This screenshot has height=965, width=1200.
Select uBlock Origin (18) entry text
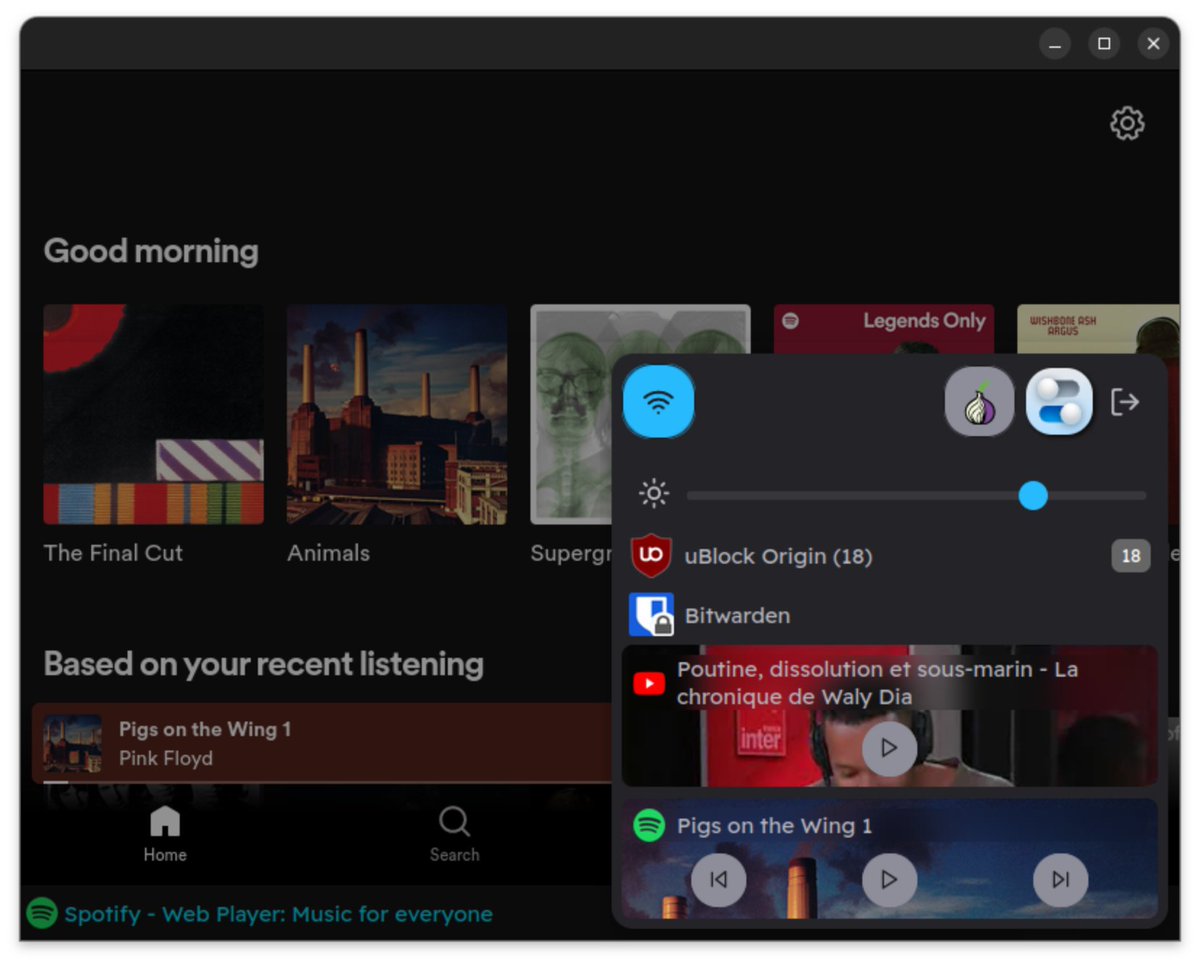point(778,556)
